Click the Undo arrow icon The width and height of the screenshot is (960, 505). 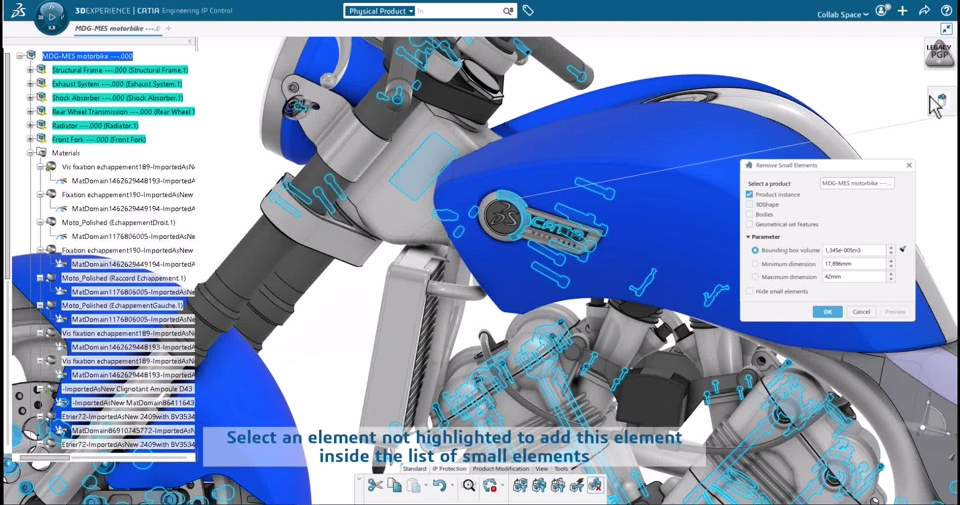coord(438,485)
